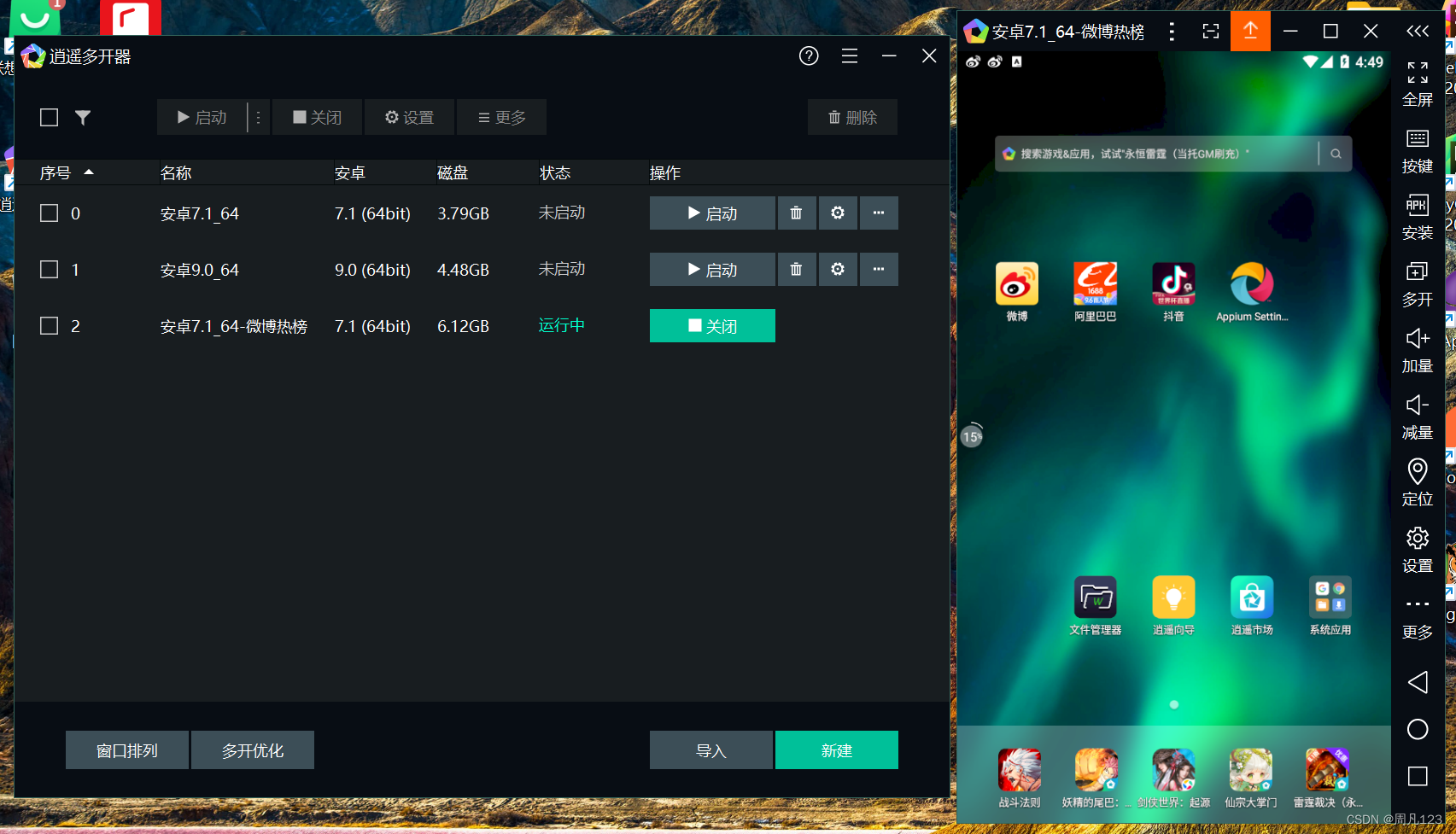This screenshot has width=1456, height=834.
Task: Tap the Android recent apps square button
Action: pos(1418,776)
